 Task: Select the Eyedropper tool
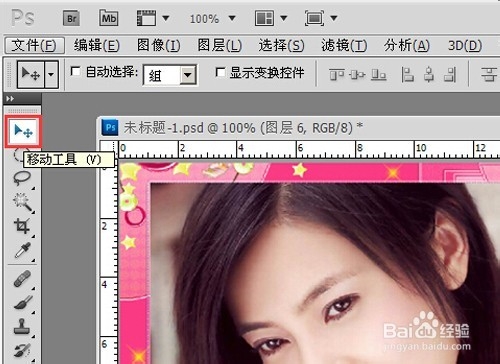click(x=23, y=250)
